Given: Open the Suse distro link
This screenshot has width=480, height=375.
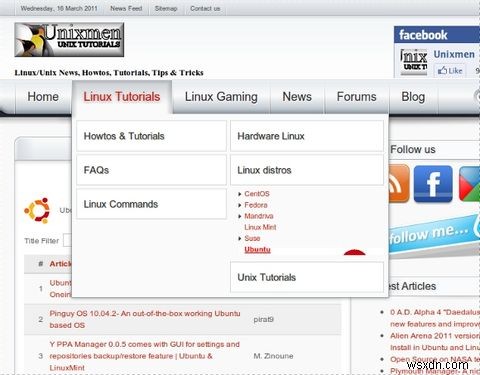Looking at the screenshot, I should 252,238.
